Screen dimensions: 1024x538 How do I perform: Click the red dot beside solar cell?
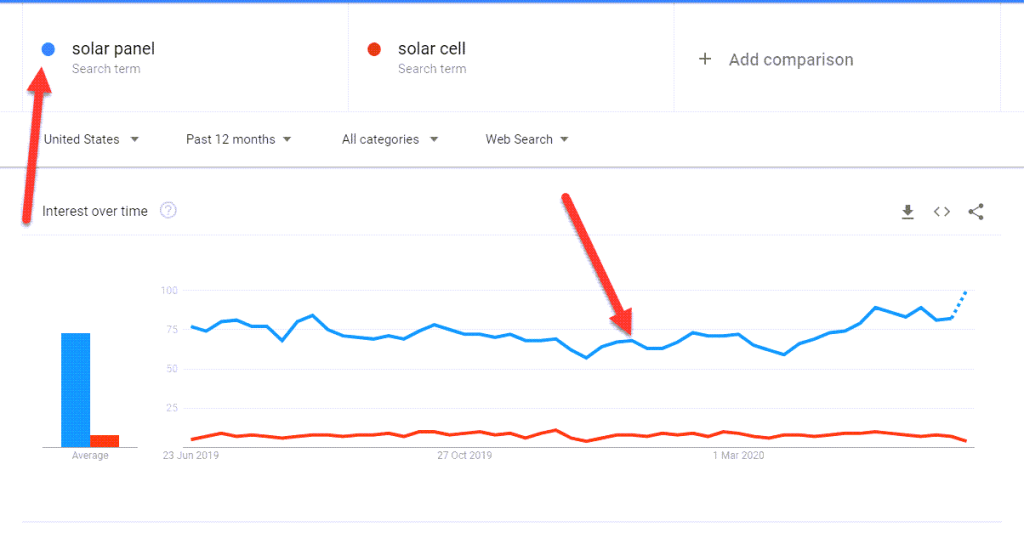click(374, 49)
